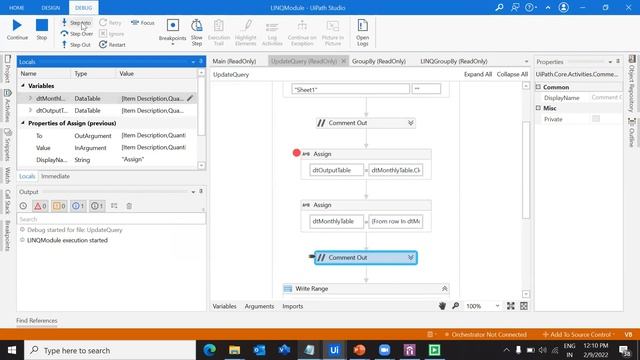The image size is (640, 360).
Task: Open Microsoft Edge from the taskbar
Action: click(210, 350)
